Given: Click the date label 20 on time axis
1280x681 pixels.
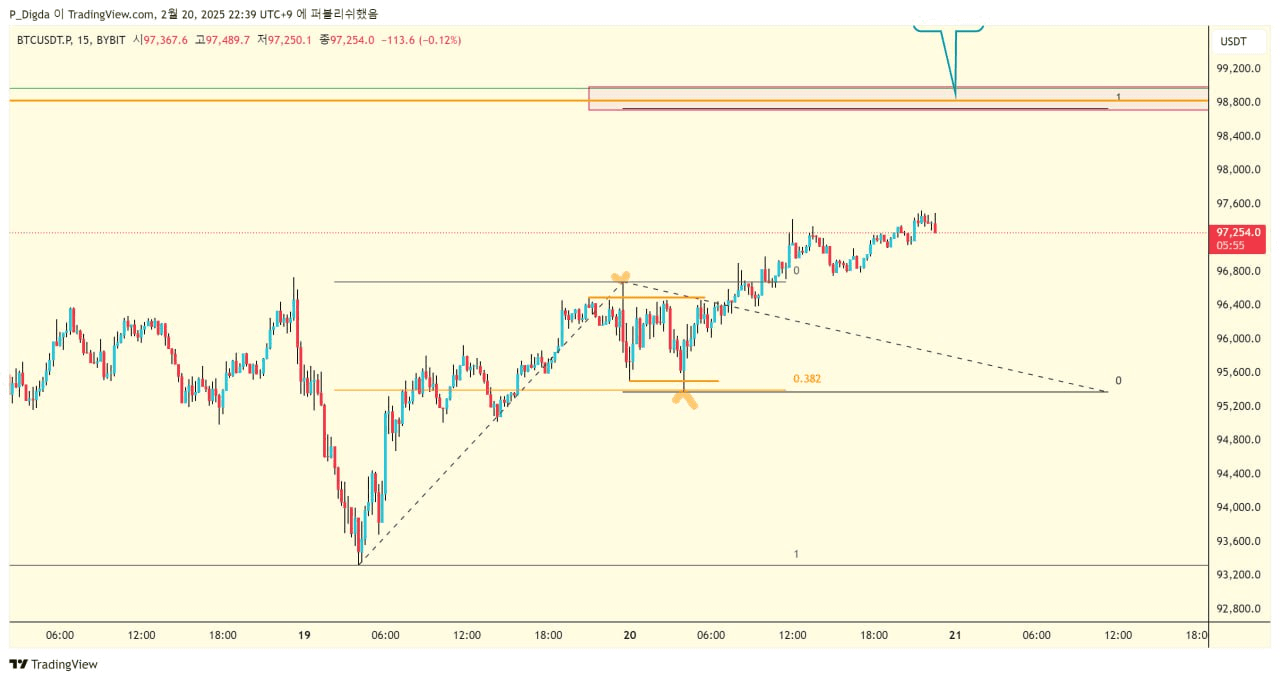Looking at the screenshot, I should coord(630,635).
